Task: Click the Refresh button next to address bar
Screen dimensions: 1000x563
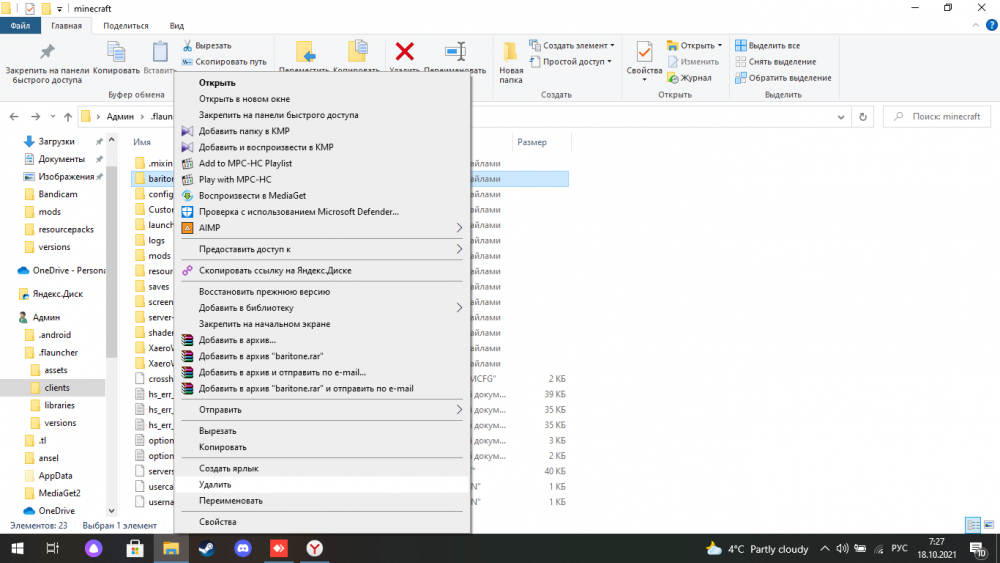Action: pyautogui.click(x=863, y=117)
